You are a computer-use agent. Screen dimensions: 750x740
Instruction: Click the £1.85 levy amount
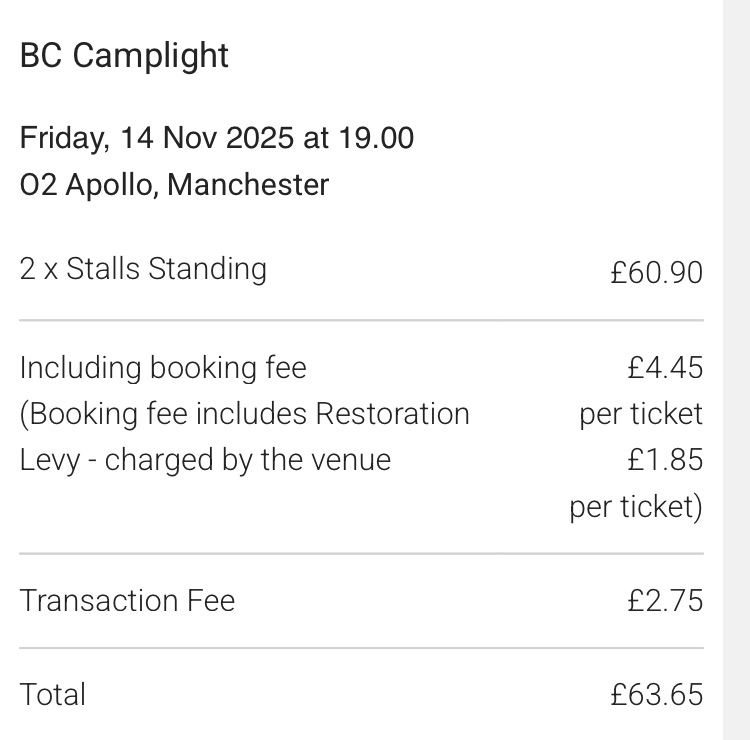[x=665, y=460]
